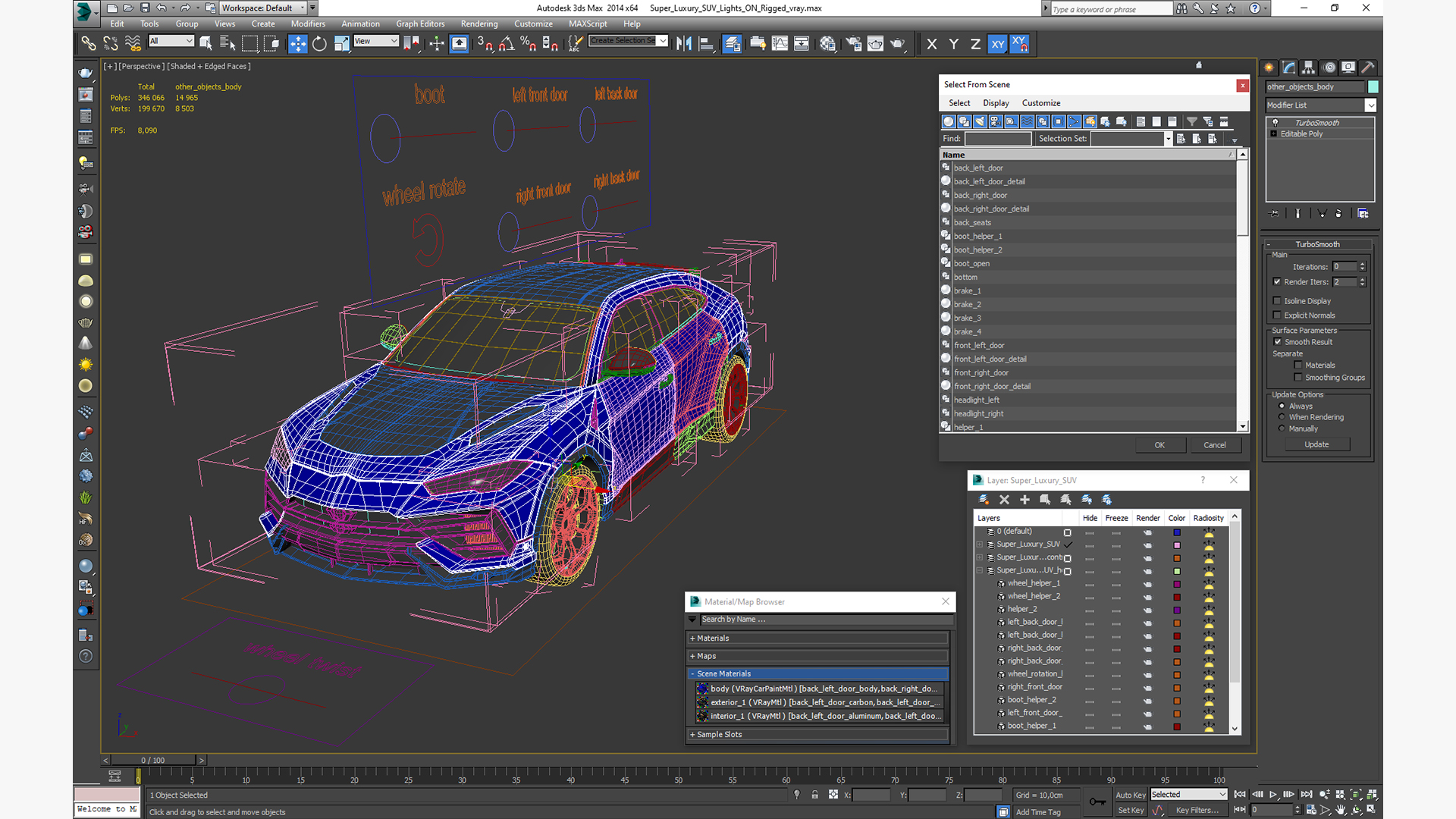Delete highlighted layer with X icon
1456x819 pixels.
(x=1004, y=500)
